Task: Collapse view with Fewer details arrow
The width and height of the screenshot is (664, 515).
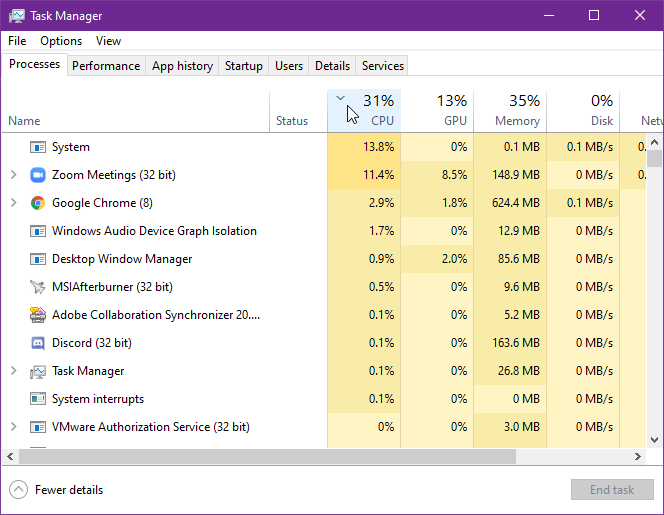Action: pyautogui.click(x=18, y=490)
